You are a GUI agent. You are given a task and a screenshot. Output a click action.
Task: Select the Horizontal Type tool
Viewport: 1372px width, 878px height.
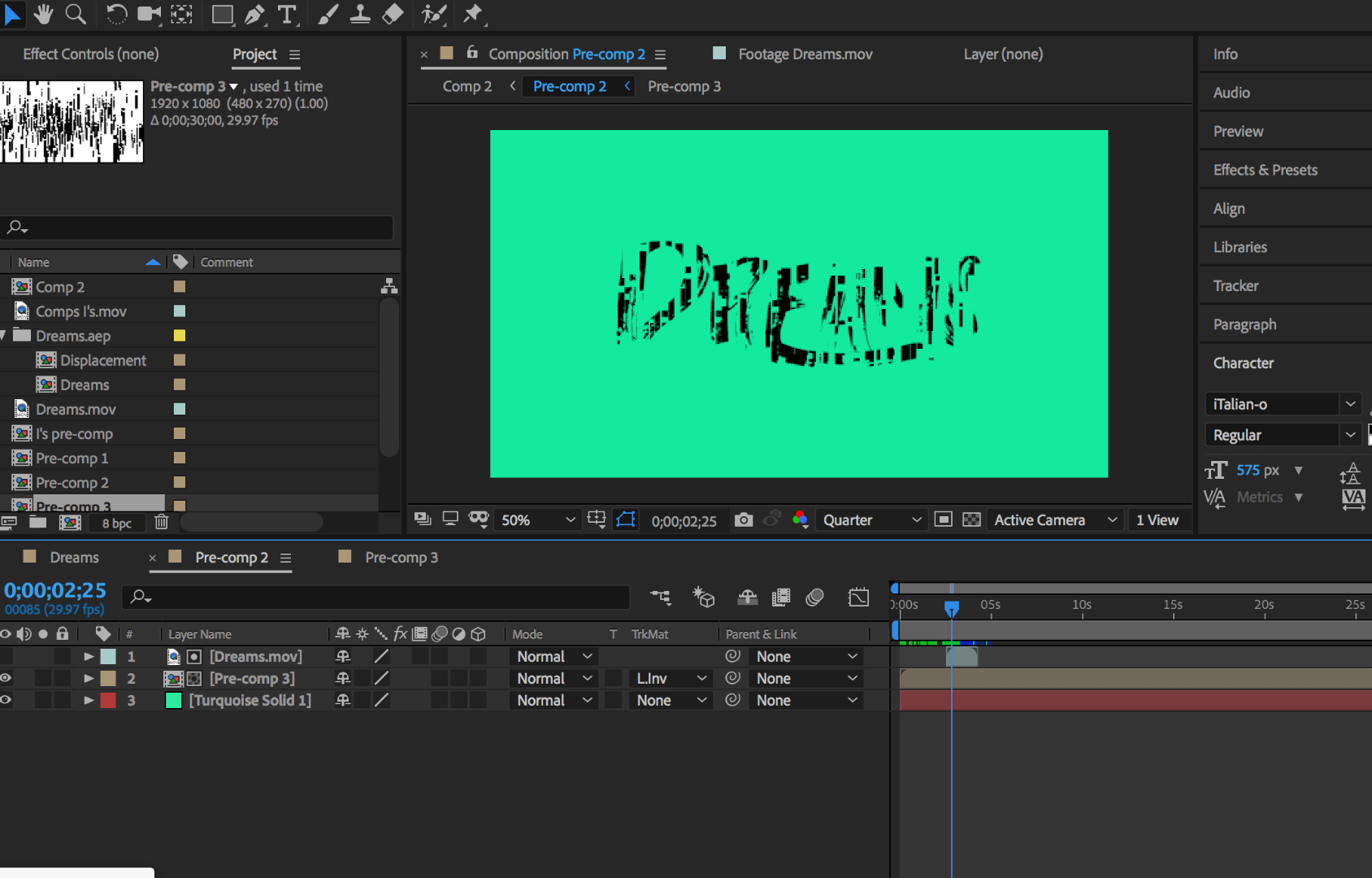click(x=287, y=14)
